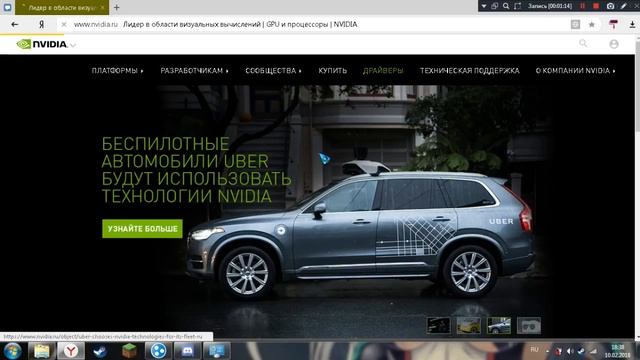Open the NVIDIA user account icon
The height and width of the screenshot is (360, 640).
click(614, 44)
